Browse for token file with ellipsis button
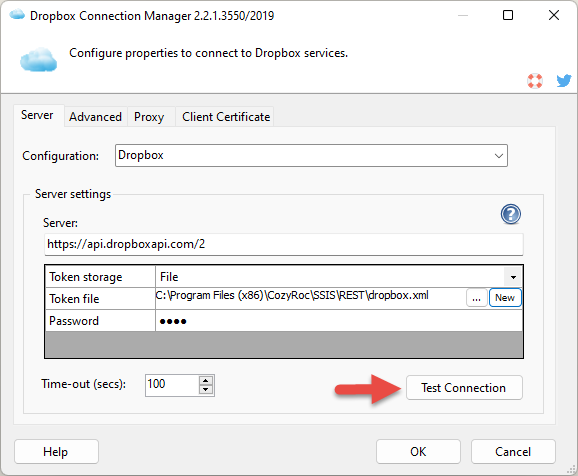 pyautogui.click(x=477, y=298)
